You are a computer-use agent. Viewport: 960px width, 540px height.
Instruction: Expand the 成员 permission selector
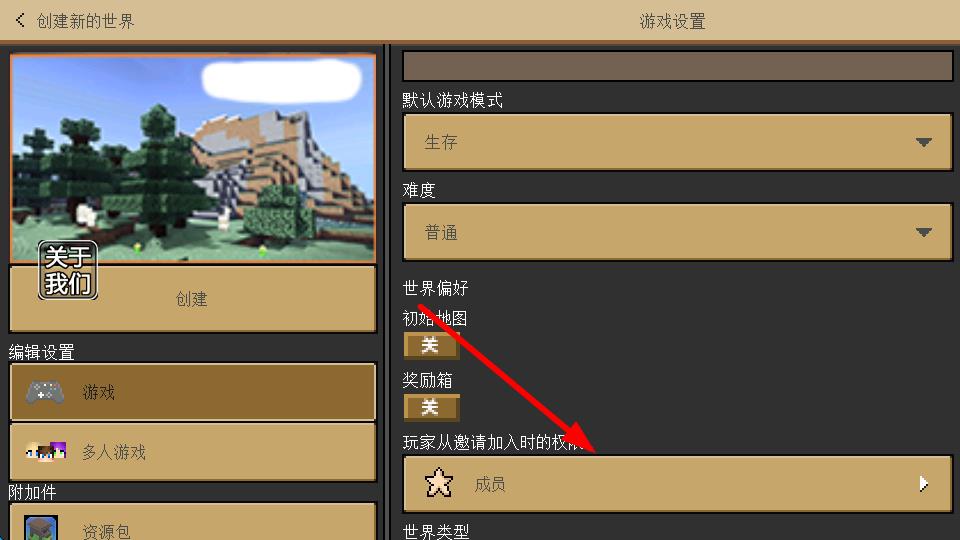(x=677, y=484)
